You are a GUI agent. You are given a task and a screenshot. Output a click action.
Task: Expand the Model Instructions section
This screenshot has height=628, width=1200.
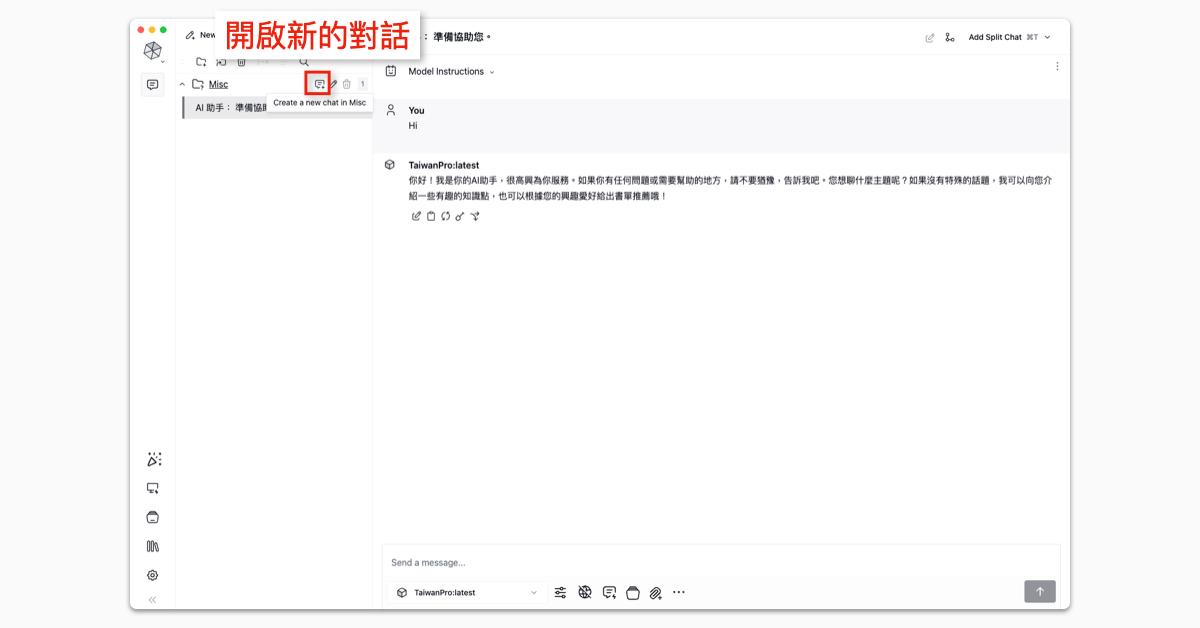tap(451, 71)
